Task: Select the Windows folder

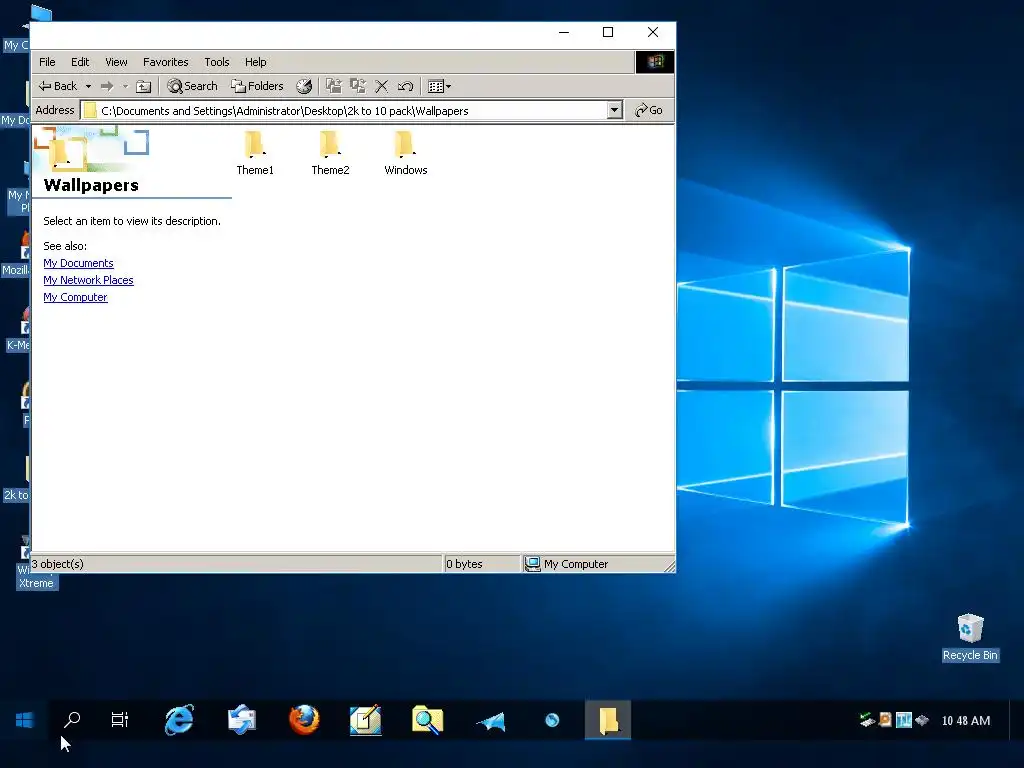Action: pos(406,153)
